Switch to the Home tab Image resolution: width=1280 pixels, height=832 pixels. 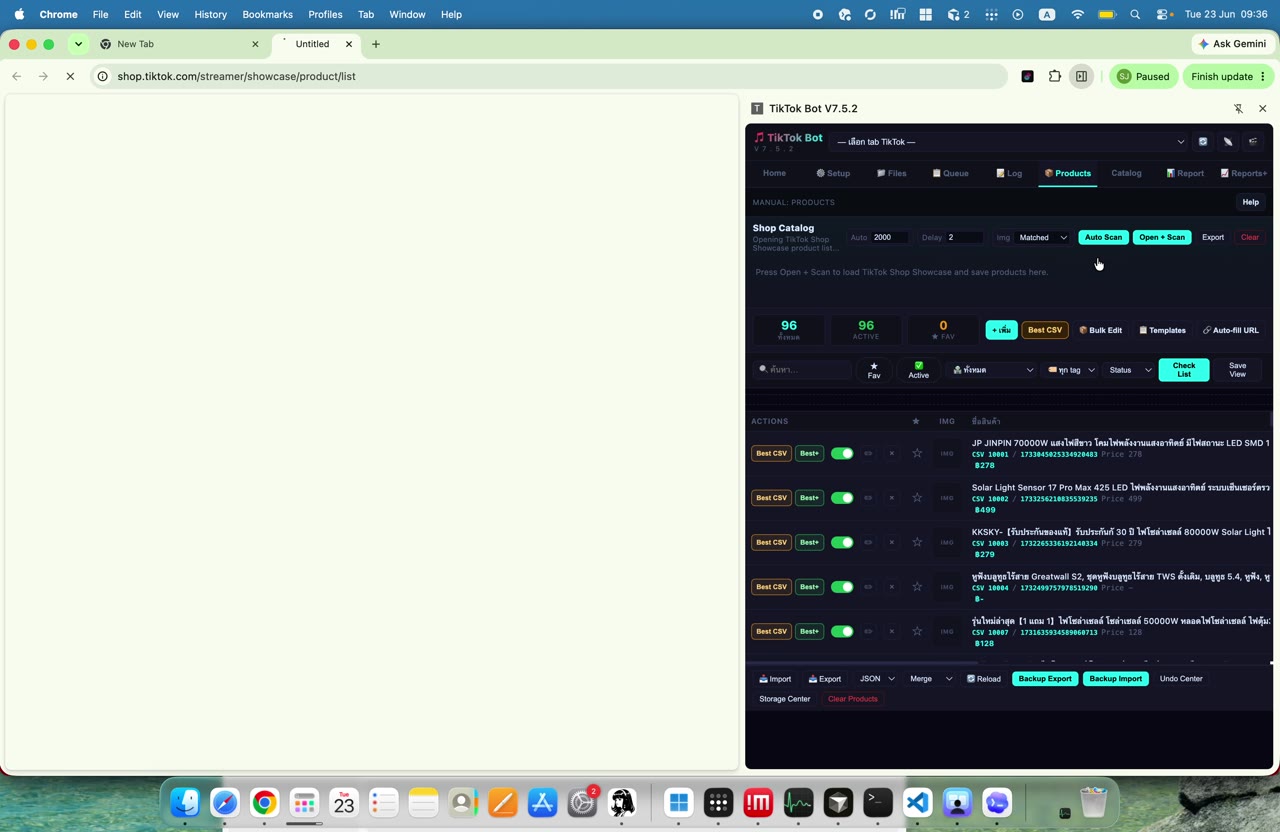point(774,173)
